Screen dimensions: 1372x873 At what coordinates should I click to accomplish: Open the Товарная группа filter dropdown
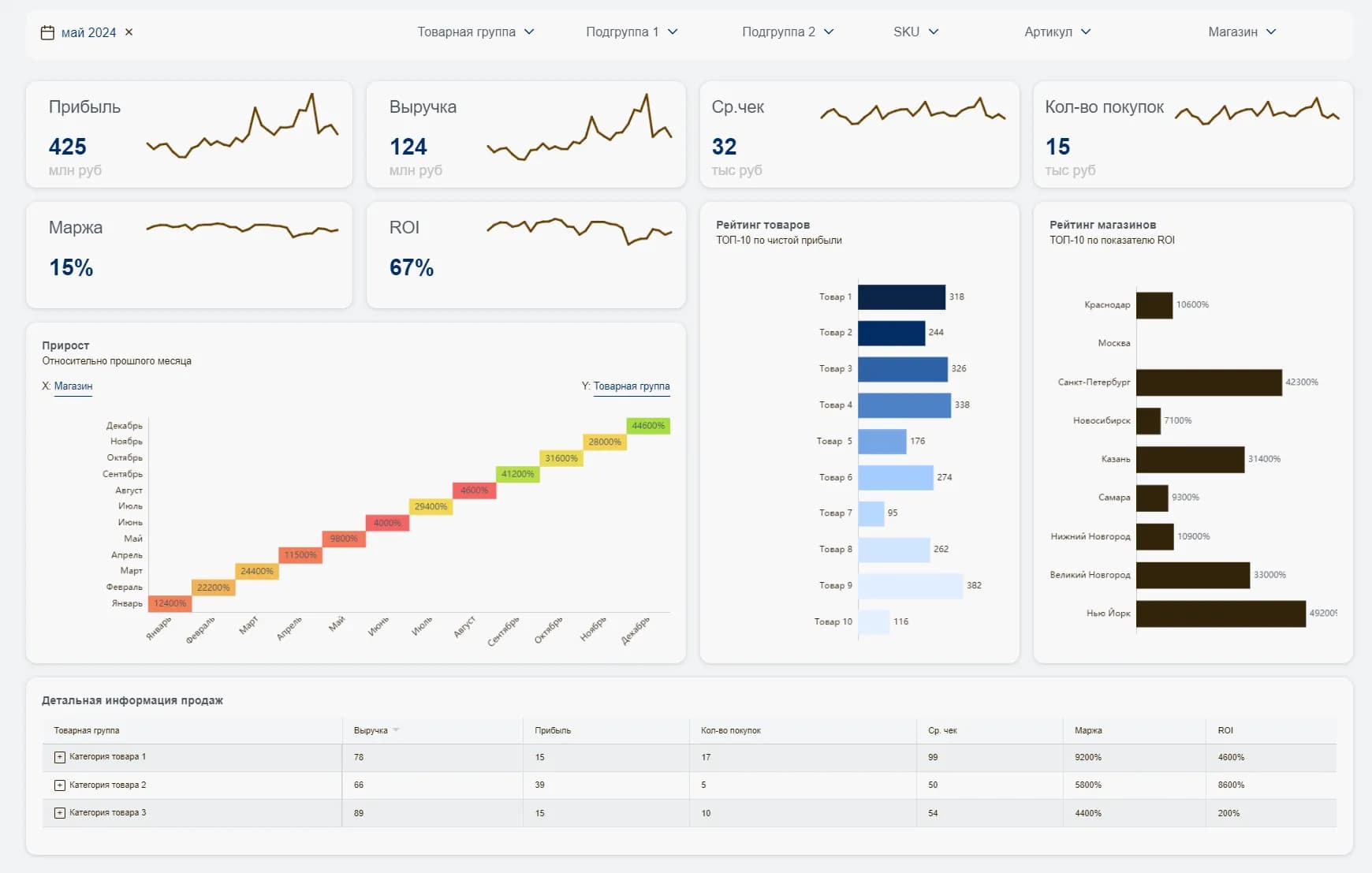pyautogui.click(x=475, y=32)
